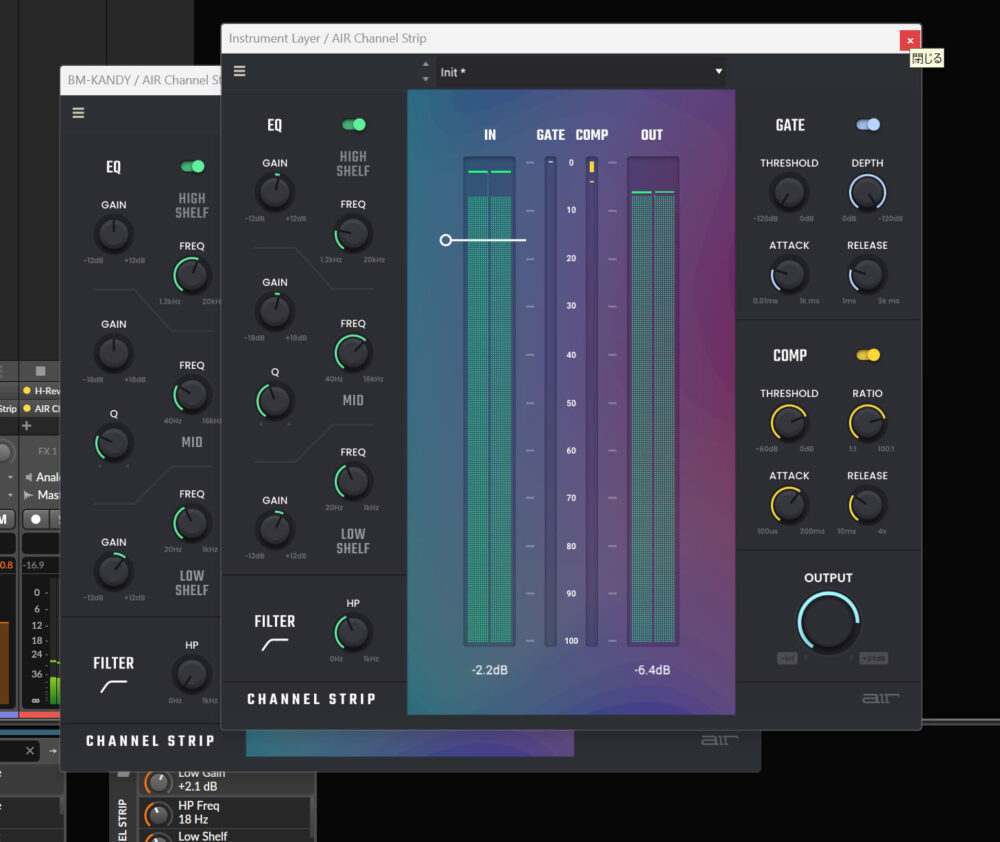Click Gate DEPTH knob
This screenshot has width=1000, height=842.
click(867, 192)
